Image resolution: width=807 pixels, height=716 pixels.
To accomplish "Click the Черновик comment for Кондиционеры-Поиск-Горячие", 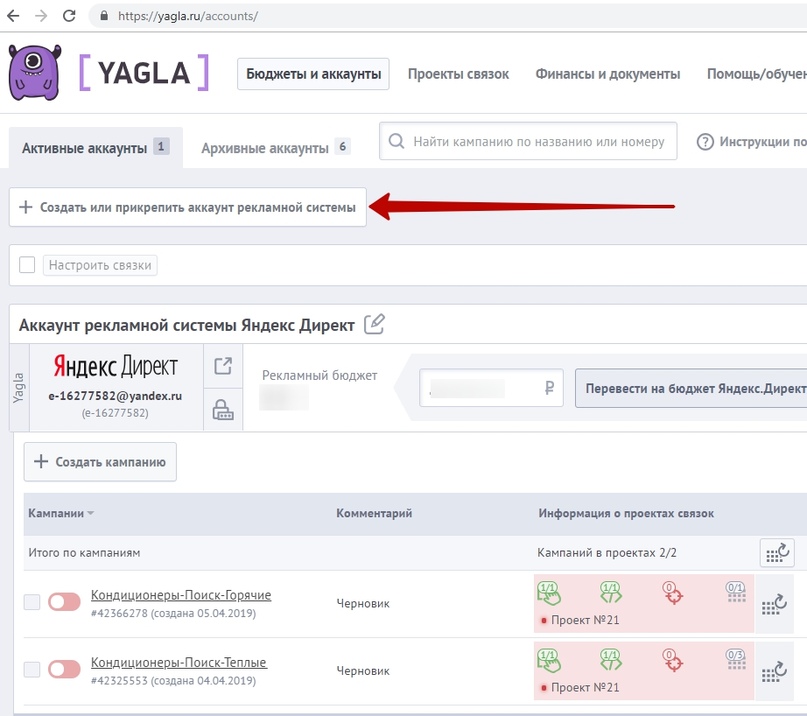I will click(363, 603).
